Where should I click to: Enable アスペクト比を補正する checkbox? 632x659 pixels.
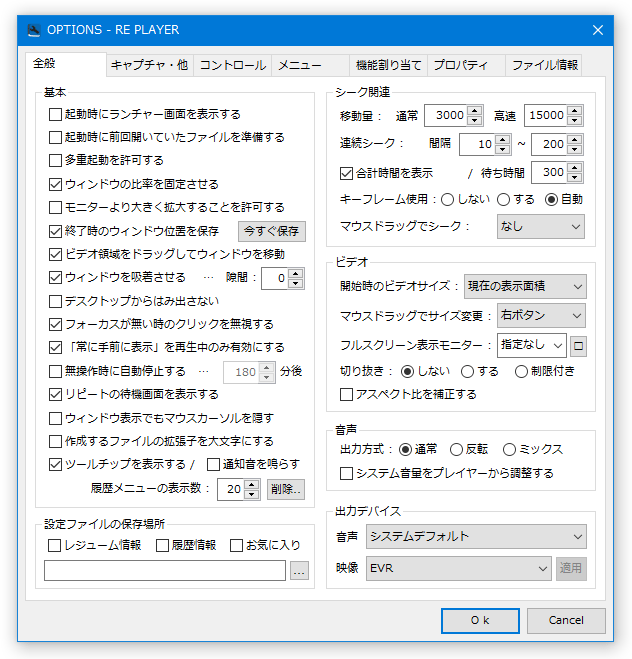point(346,394)
